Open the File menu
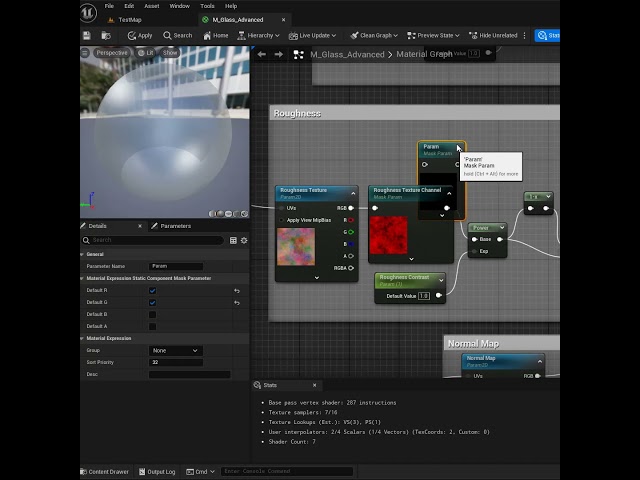Image resolution: width=640 pixels, height=480 pixels. point(109,6)
